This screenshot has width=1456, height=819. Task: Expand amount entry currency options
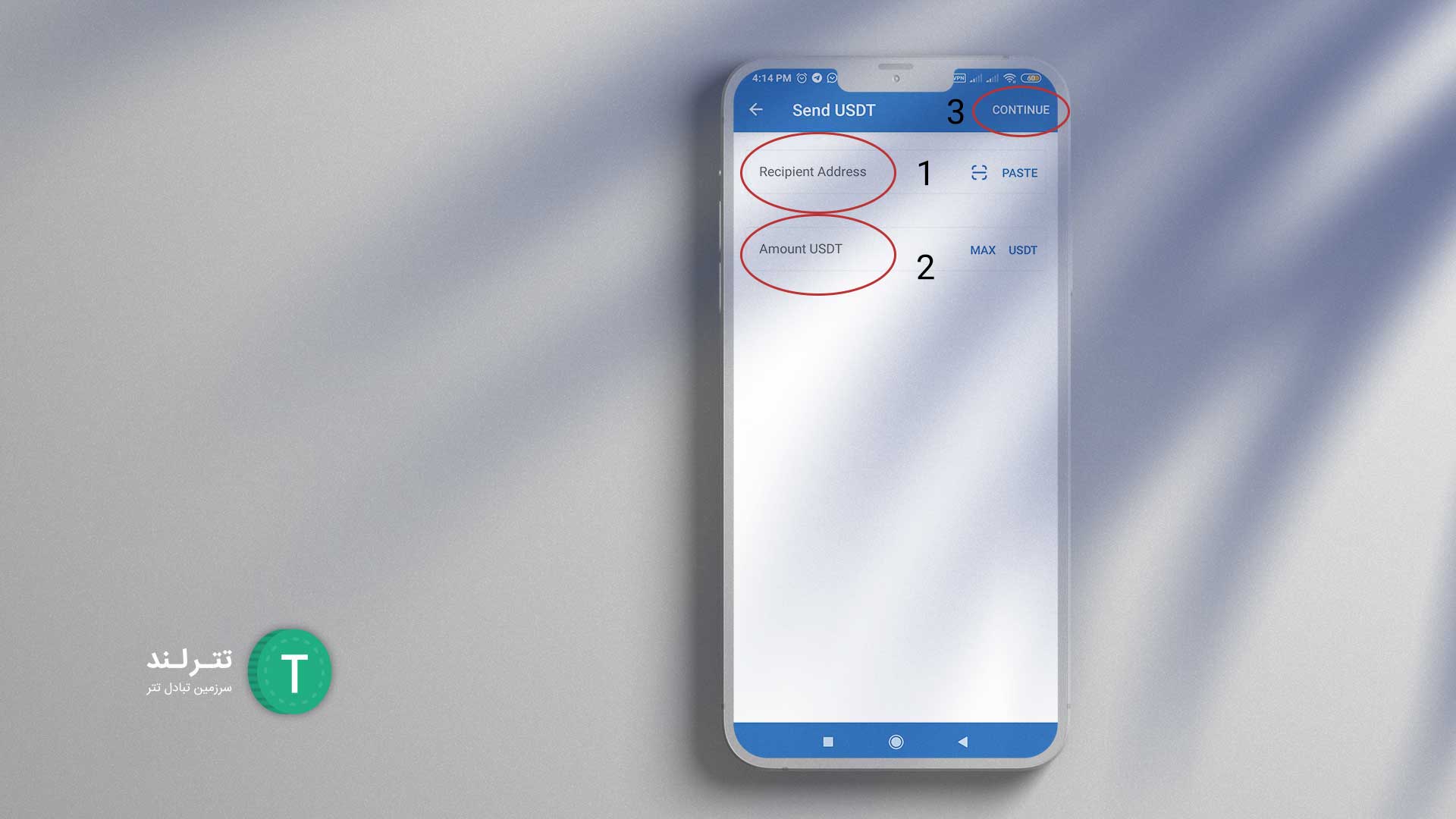pos(1022,250)
